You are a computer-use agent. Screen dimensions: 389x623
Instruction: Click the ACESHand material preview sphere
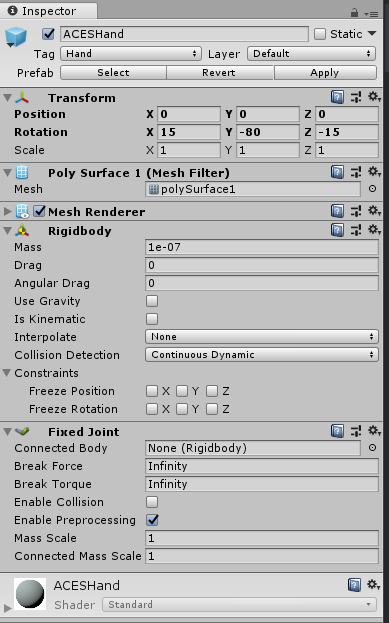coord(30,594)
